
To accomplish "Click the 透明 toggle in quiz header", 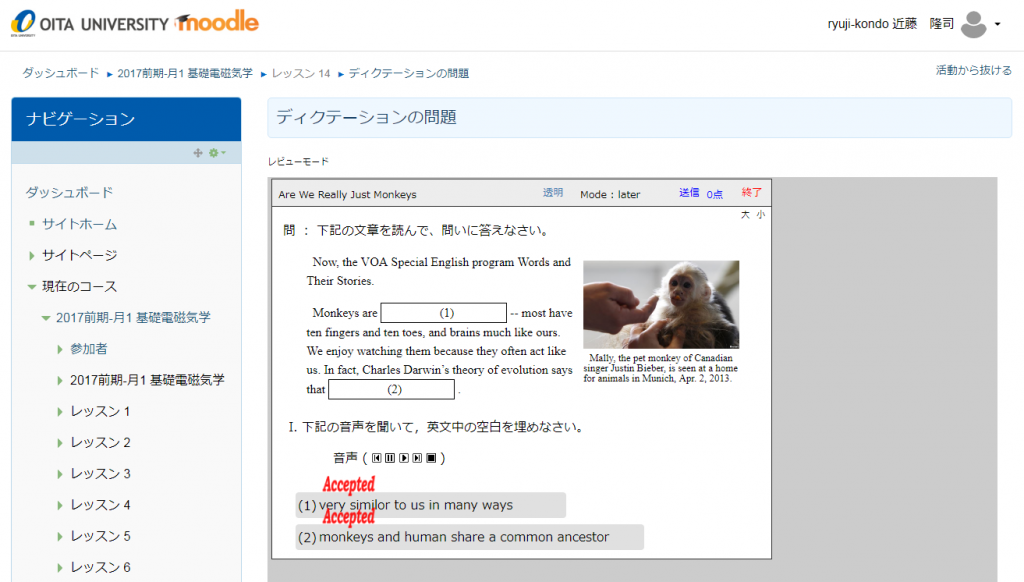I will (552, 193).
